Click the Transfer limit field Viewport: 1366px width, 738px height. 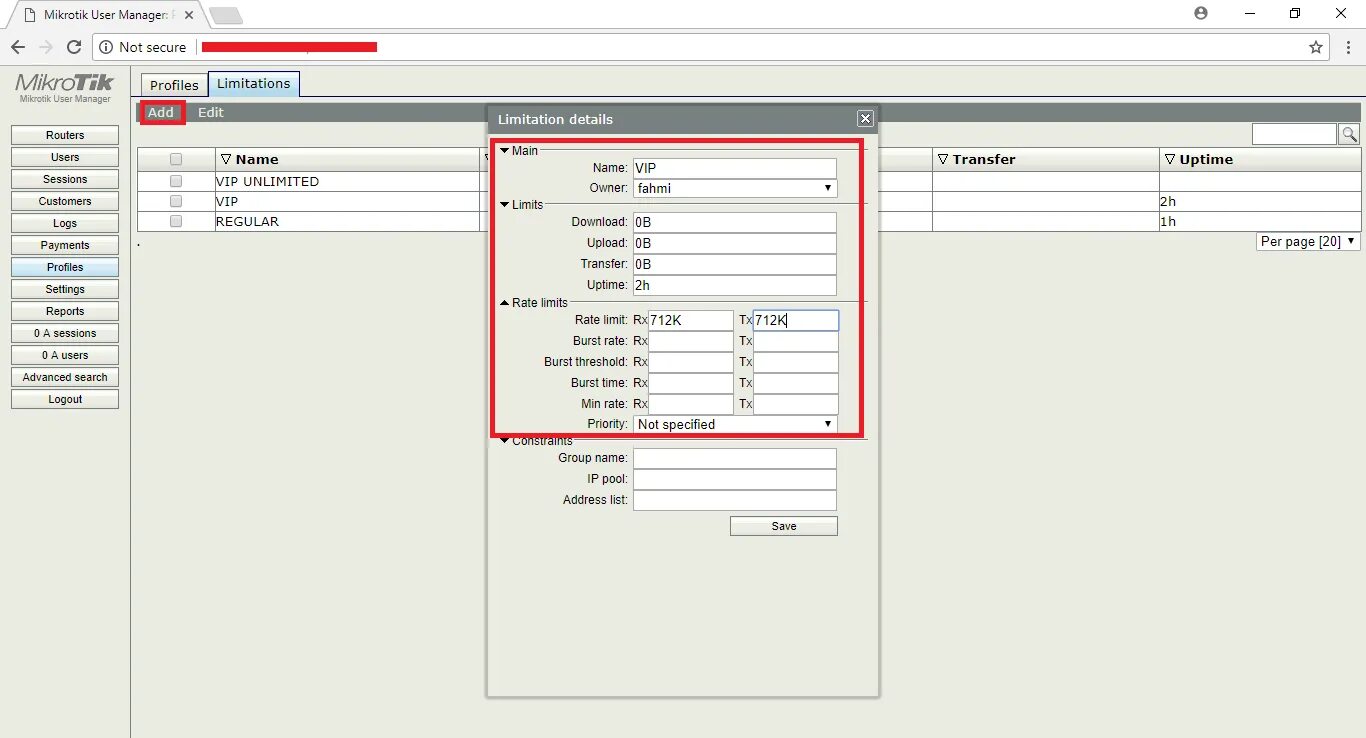(x=735, y=264)
